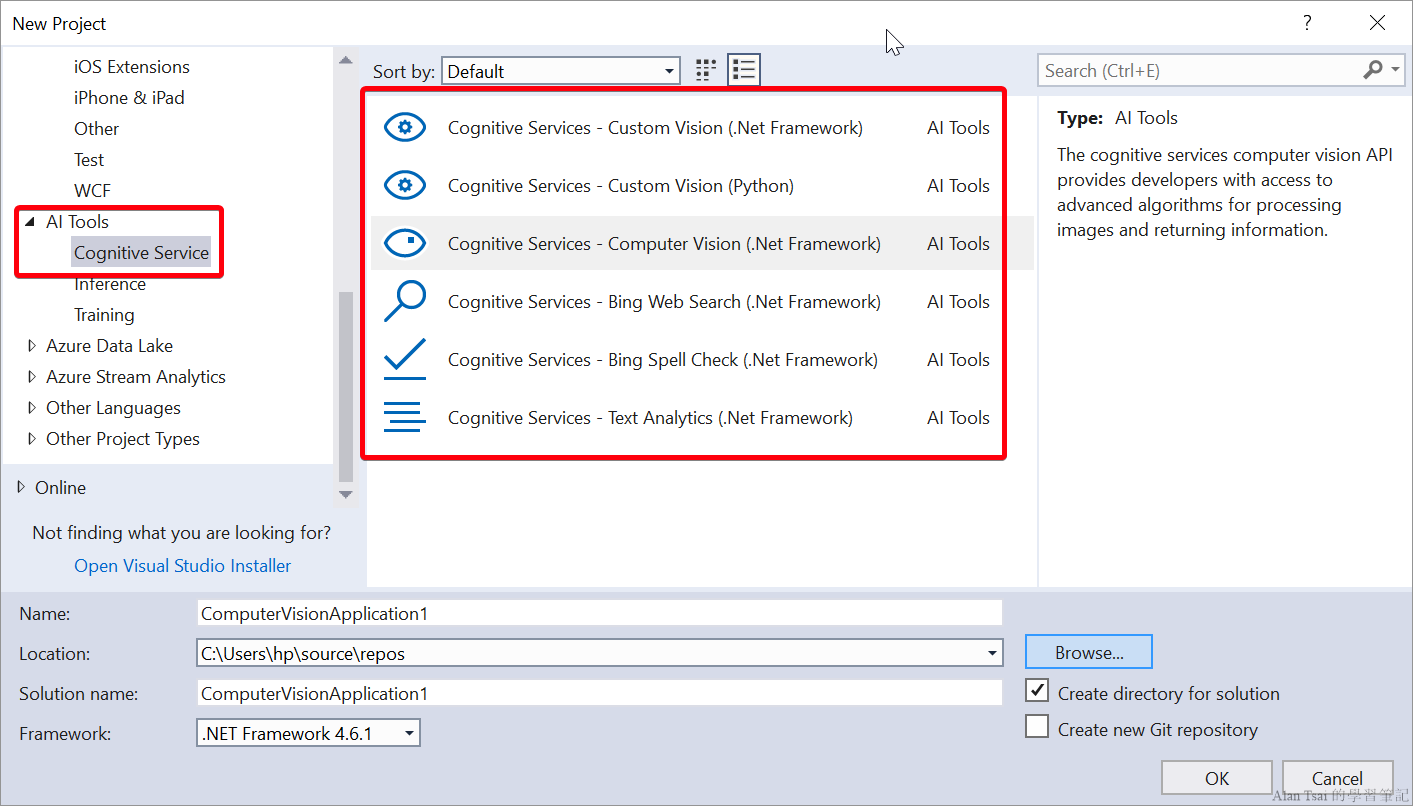Click the Custom Vision (Python) eye icon

coord(405,186)
